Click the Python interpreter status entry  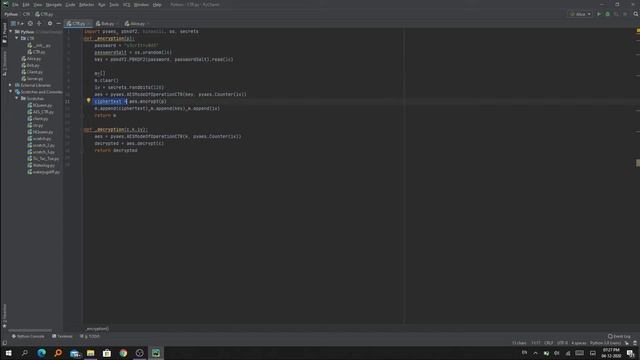605,343
